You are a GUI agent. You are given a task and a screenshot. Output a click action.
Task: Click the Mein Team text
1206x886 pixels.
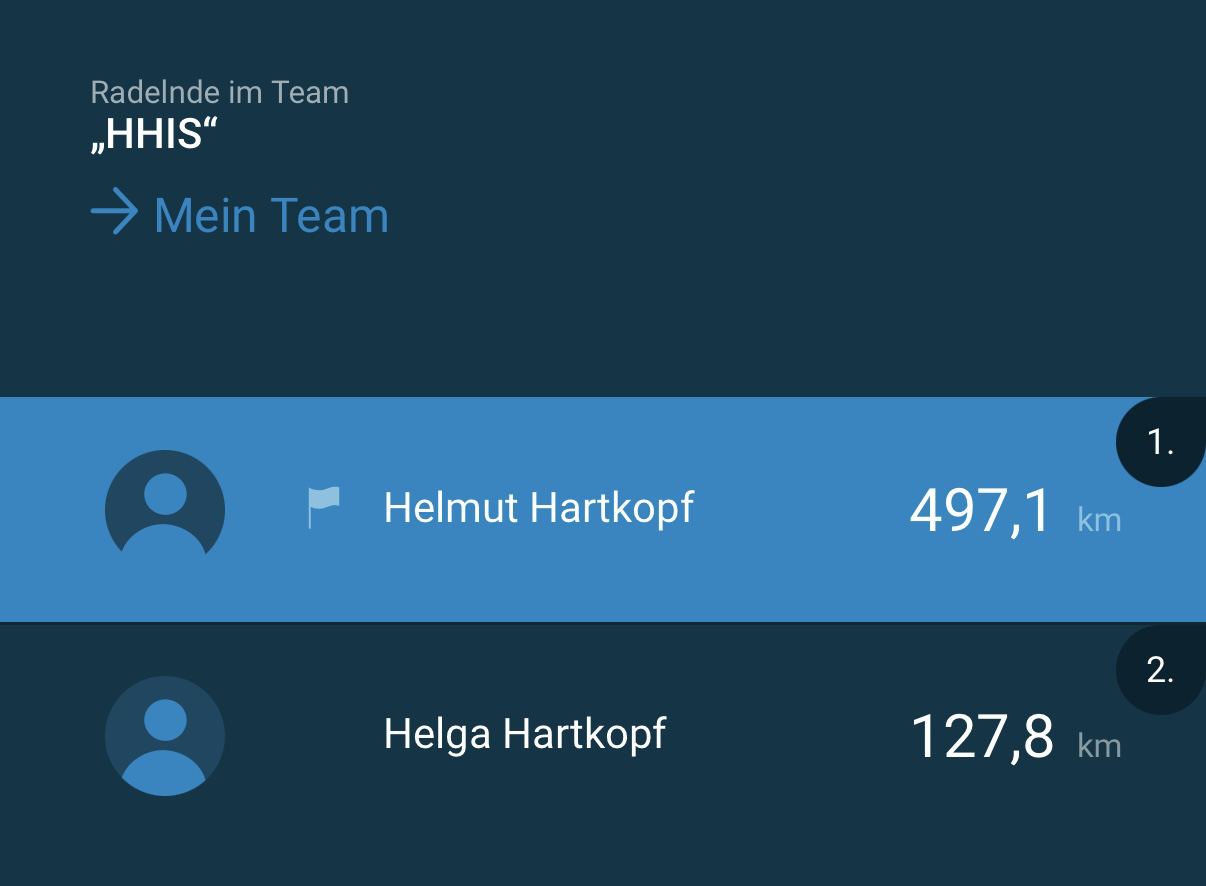(271, 215)
